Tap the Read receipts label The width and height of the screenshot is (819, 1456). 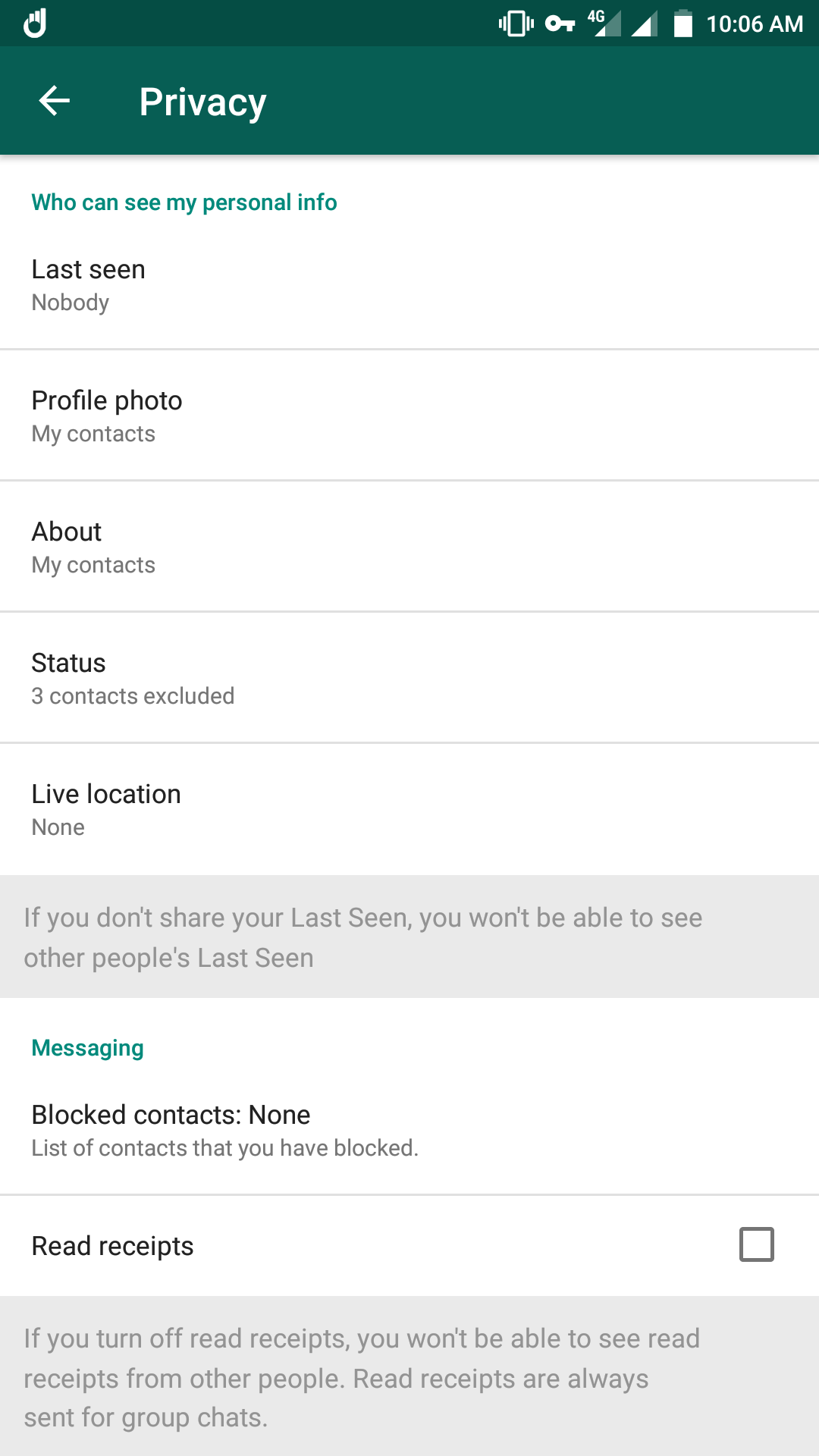pyautogui.click(x=112, y=1246)
